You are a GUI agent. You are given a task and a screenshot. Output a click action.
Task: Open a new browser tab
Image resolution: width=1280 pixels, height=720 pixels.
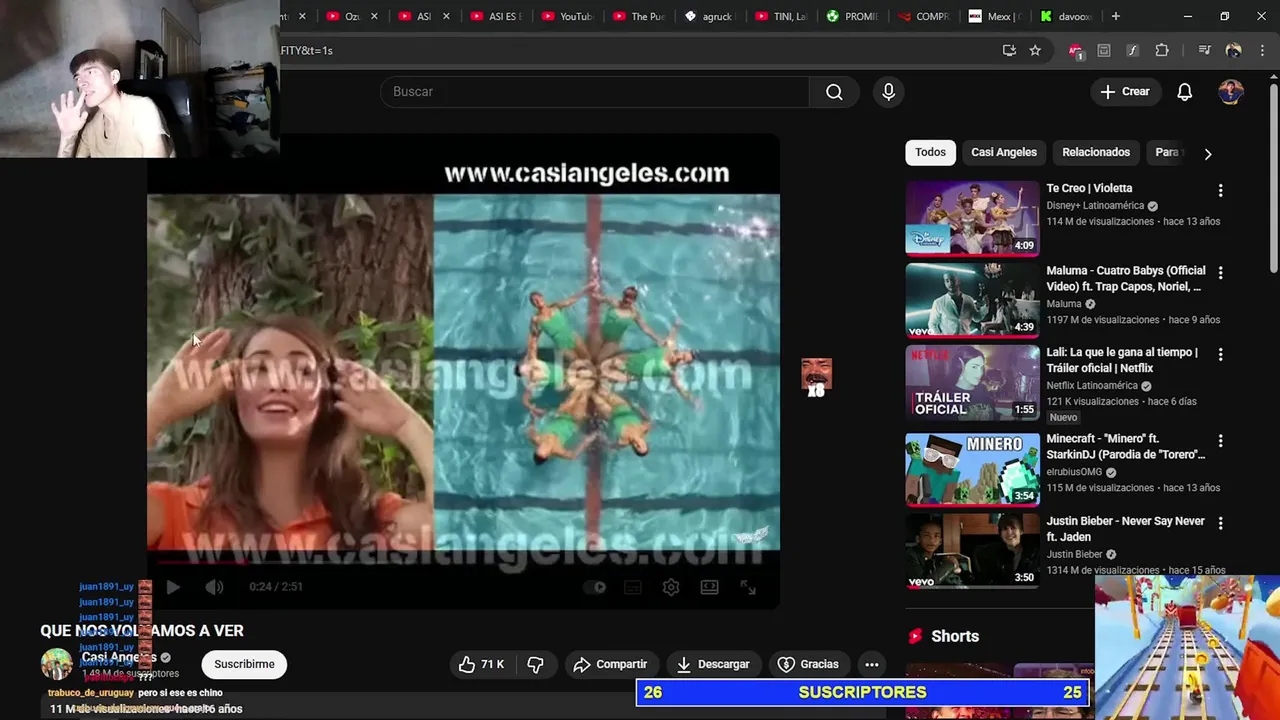[x=1115, y=16]
